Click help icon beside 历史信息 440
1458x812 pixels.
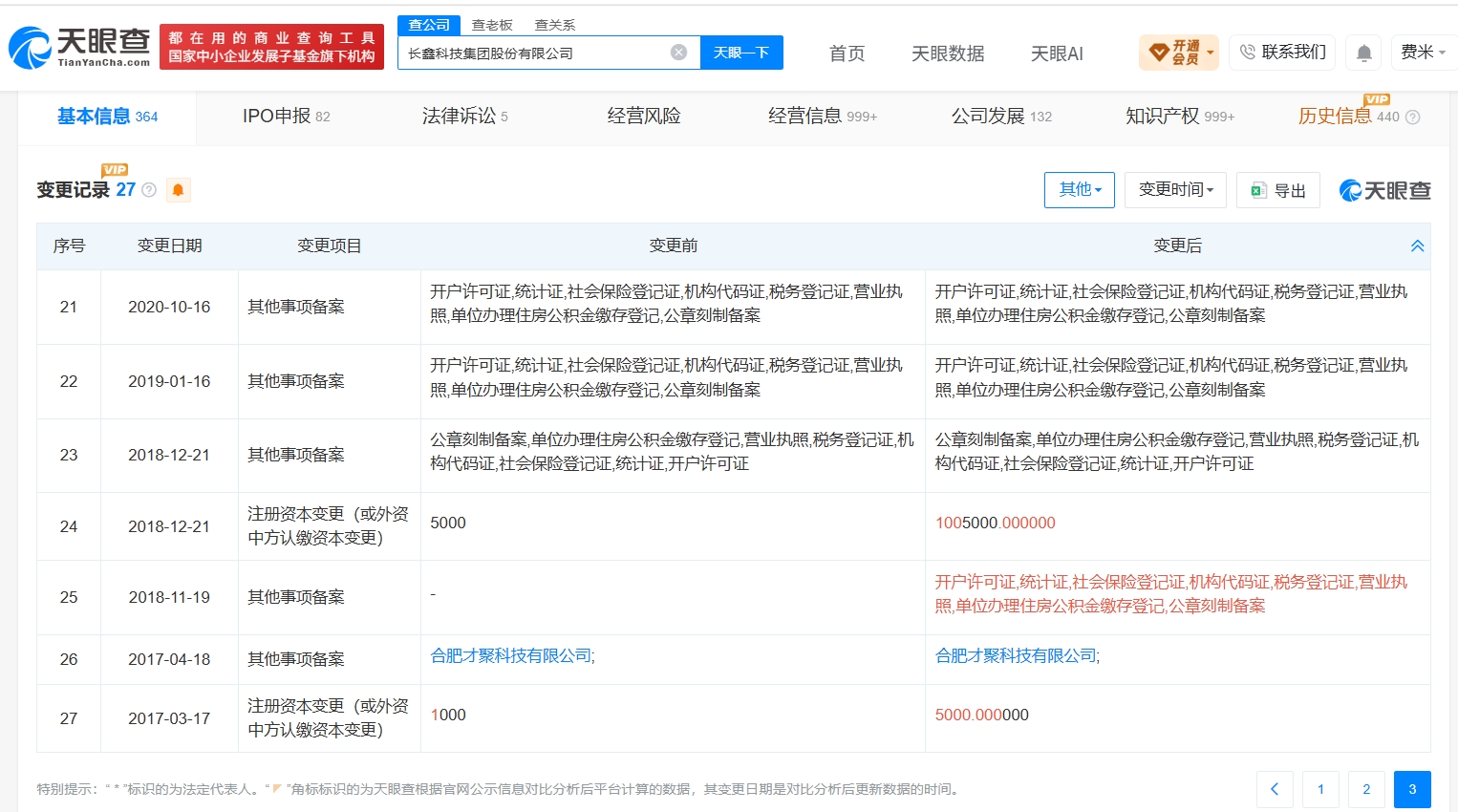pos(1413,118)
